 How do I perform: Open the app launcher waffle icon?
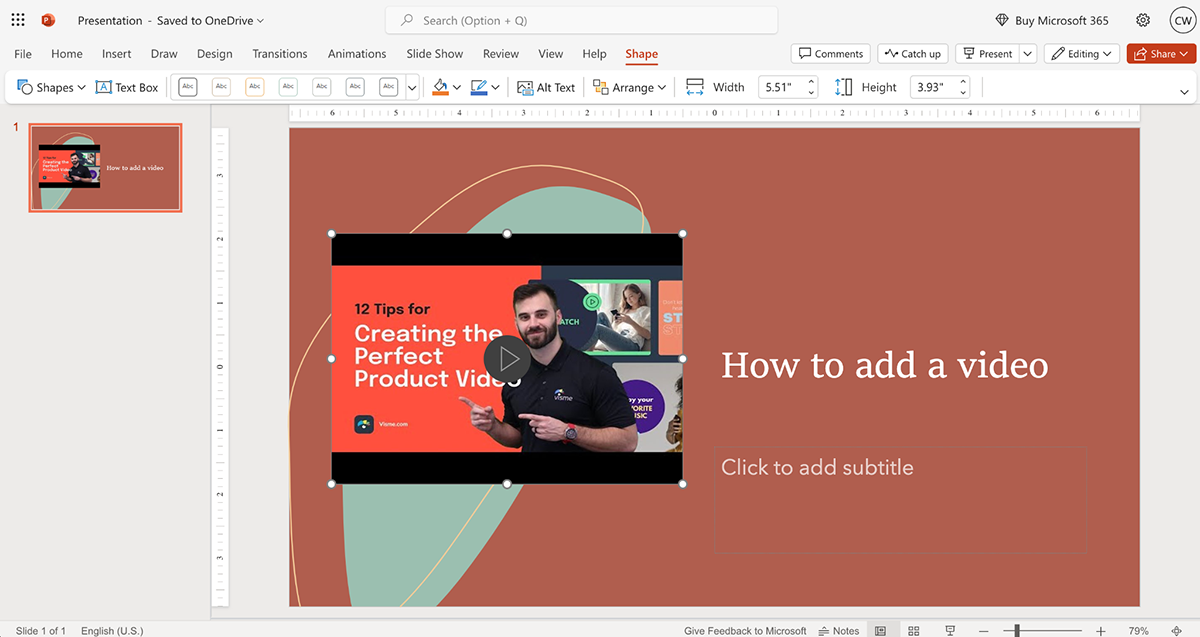coord(18,20)
